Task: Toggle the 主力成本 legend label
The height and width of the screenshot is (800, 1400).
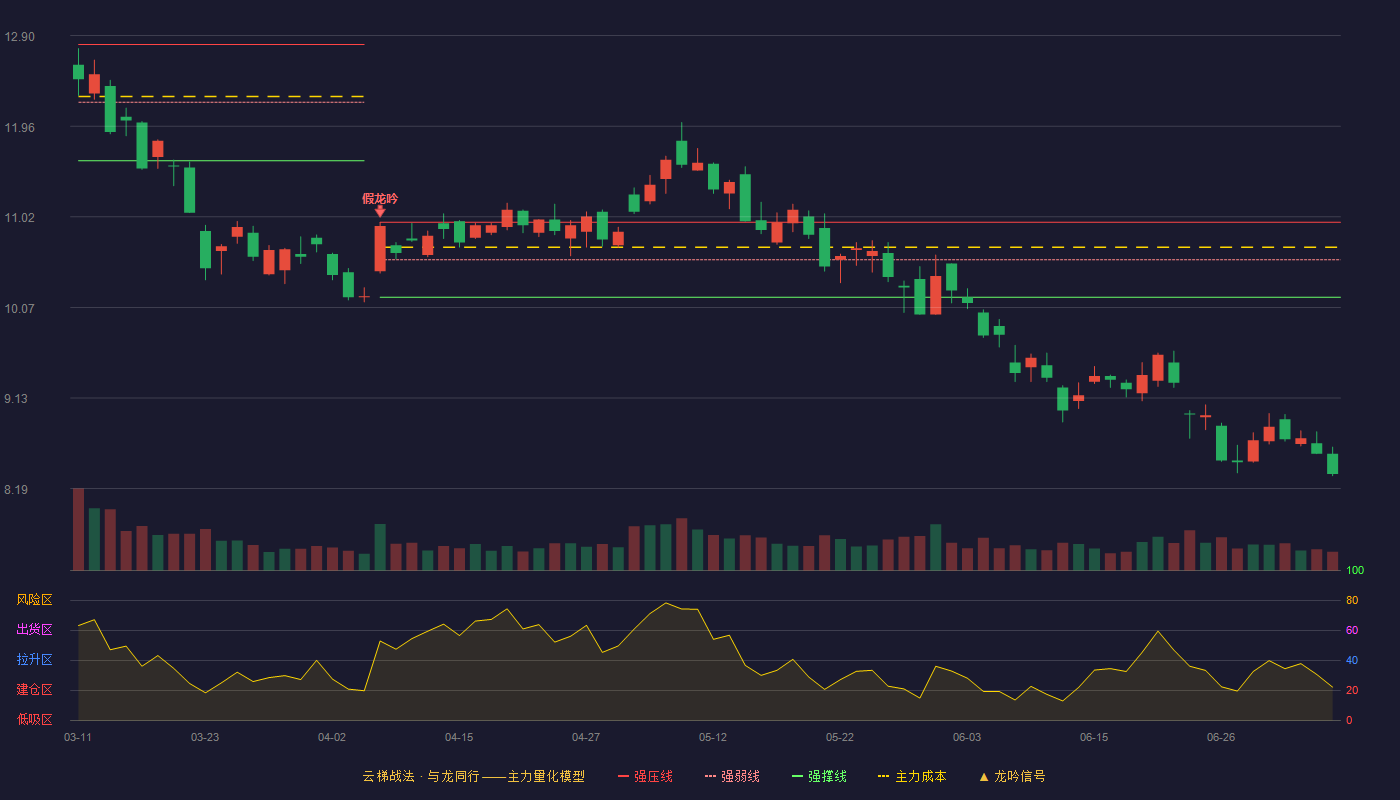Action: pos(920,777)
